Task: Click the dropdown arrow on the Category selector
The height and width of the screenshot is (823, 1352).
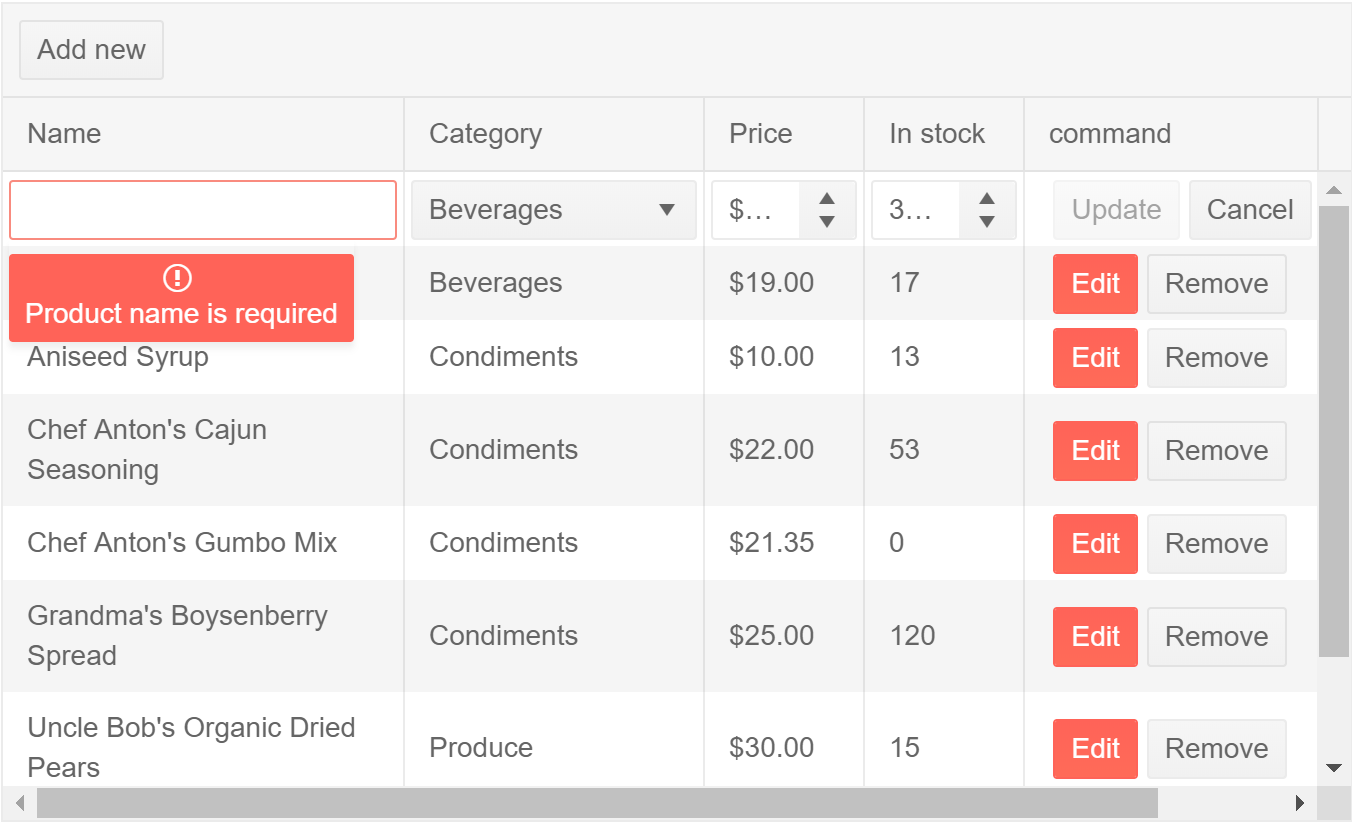Action: [x=668, y=210]
